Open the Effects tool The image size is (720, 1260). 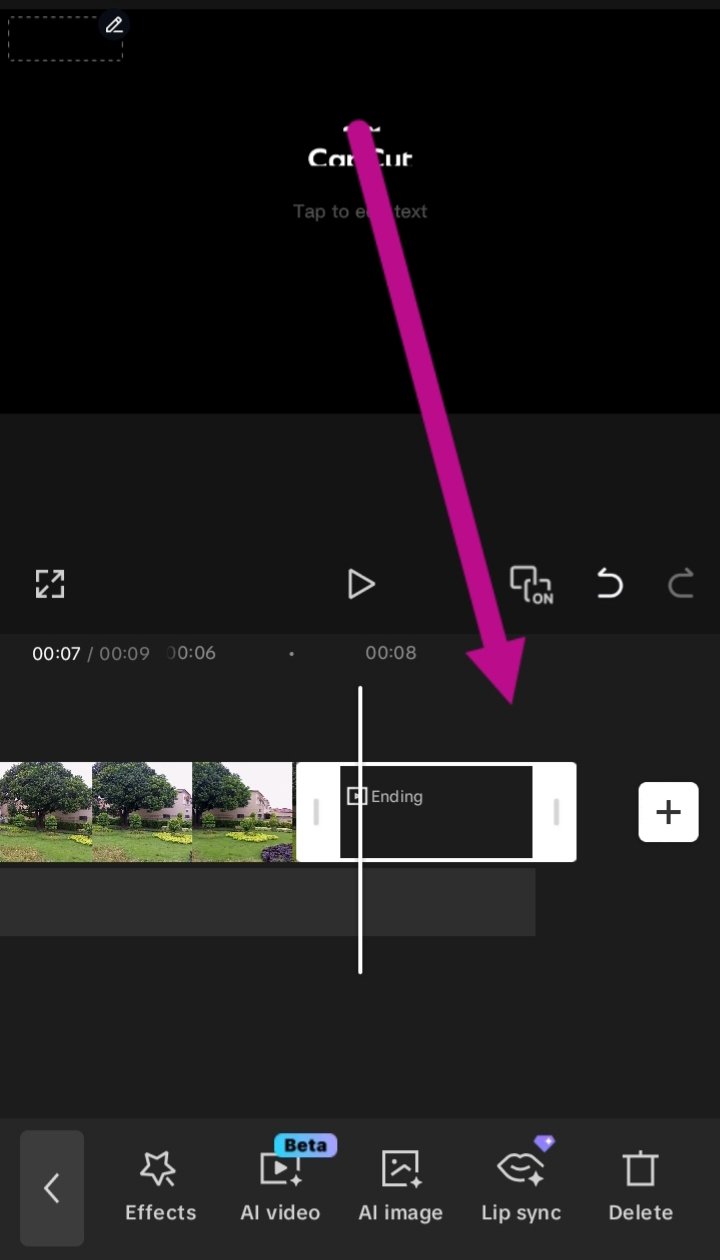[x=160, y=1187]
